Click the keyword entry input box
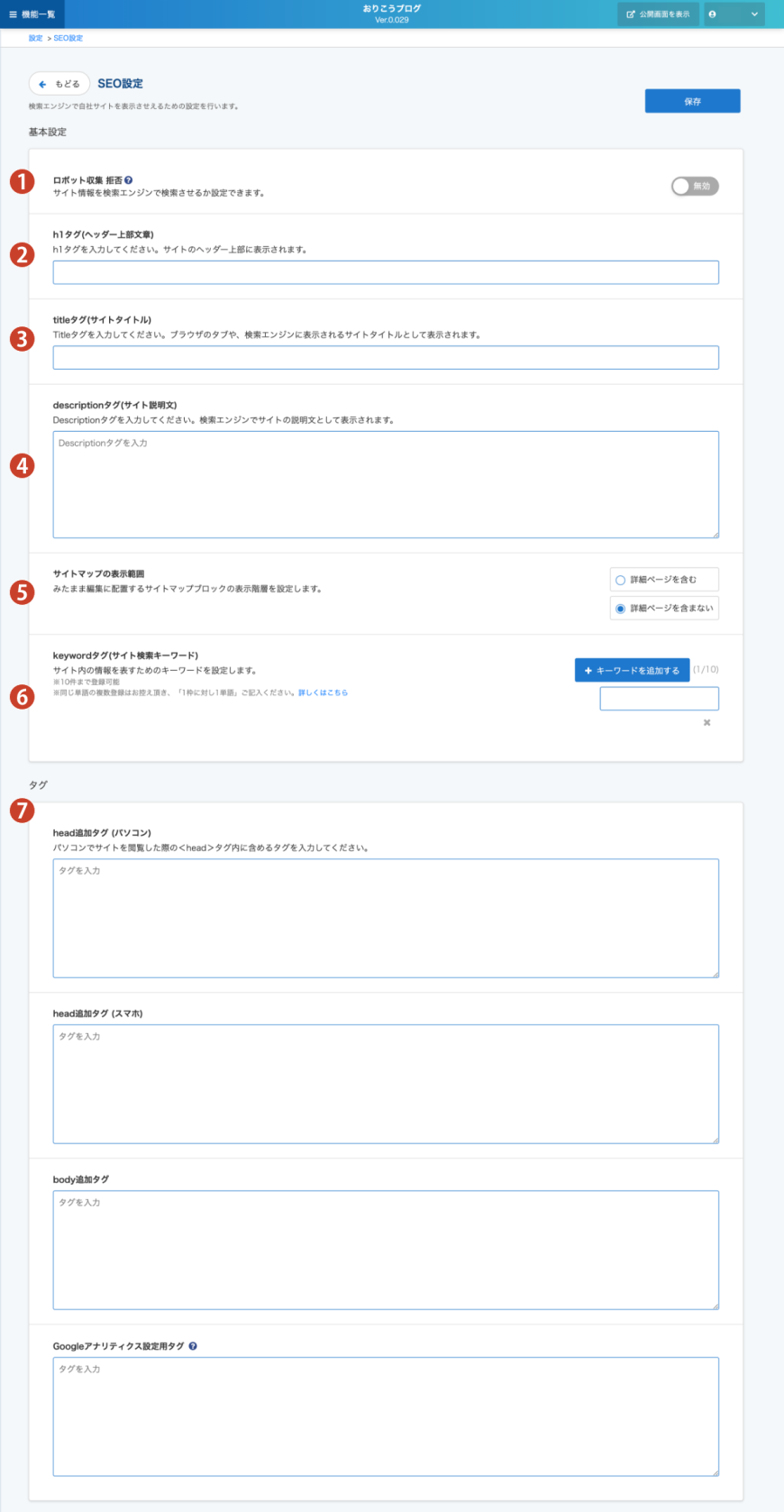 (x=659, y=698)
